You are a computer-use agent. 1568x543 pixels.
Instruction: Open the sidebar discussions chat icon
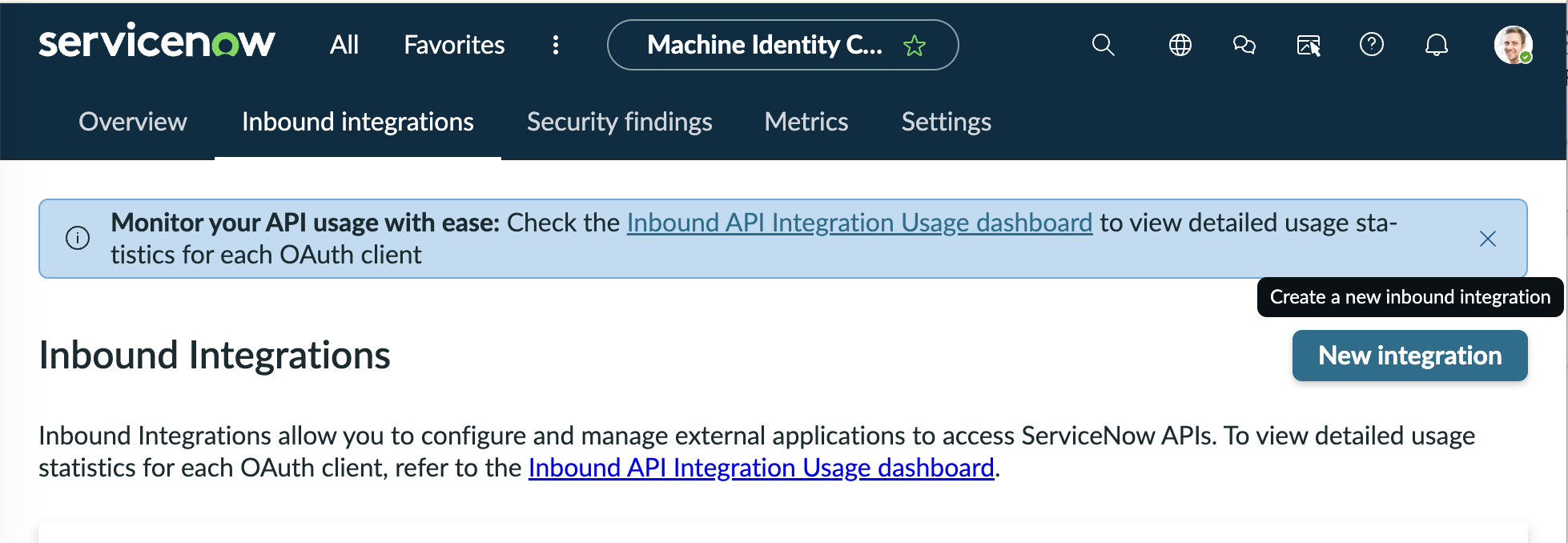tap(1244, 45)
